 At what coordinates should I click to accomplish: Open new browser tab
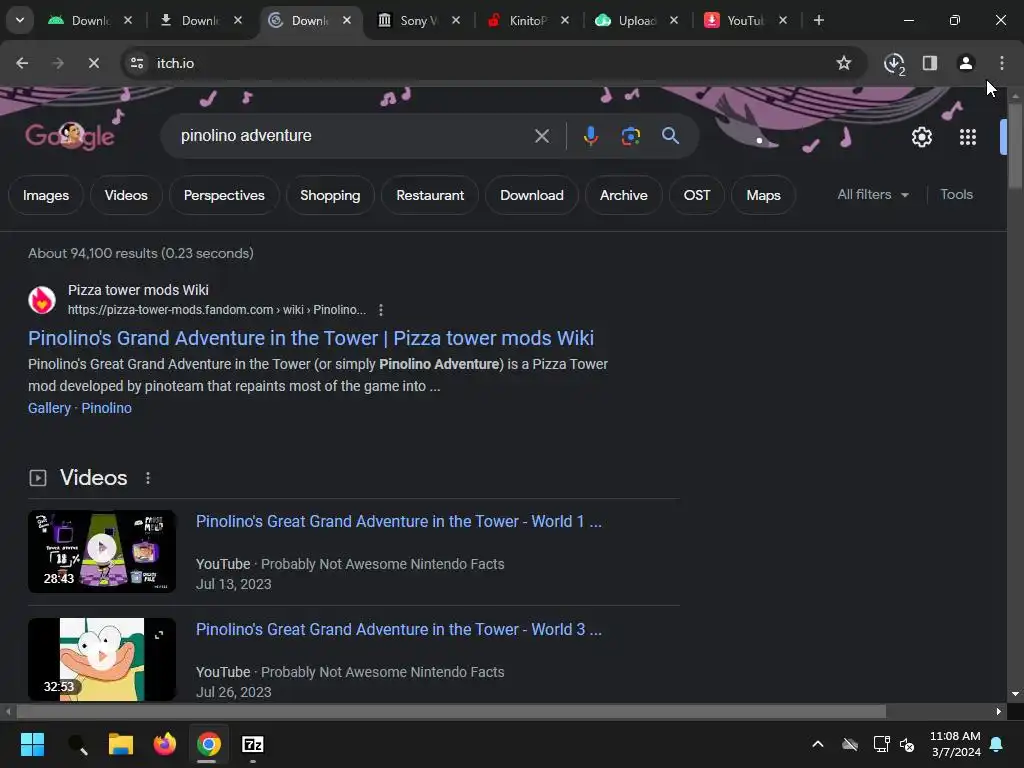[818, 20]
